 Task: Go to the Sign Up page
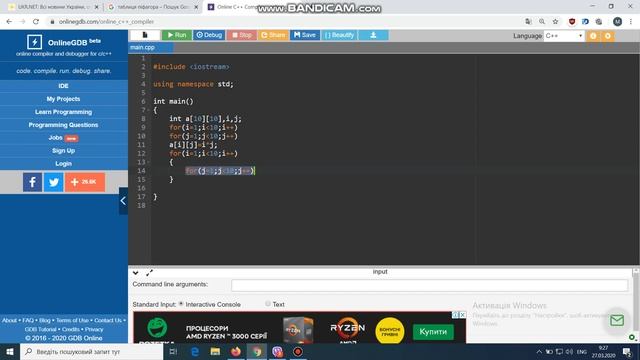(x=63, y=151)
